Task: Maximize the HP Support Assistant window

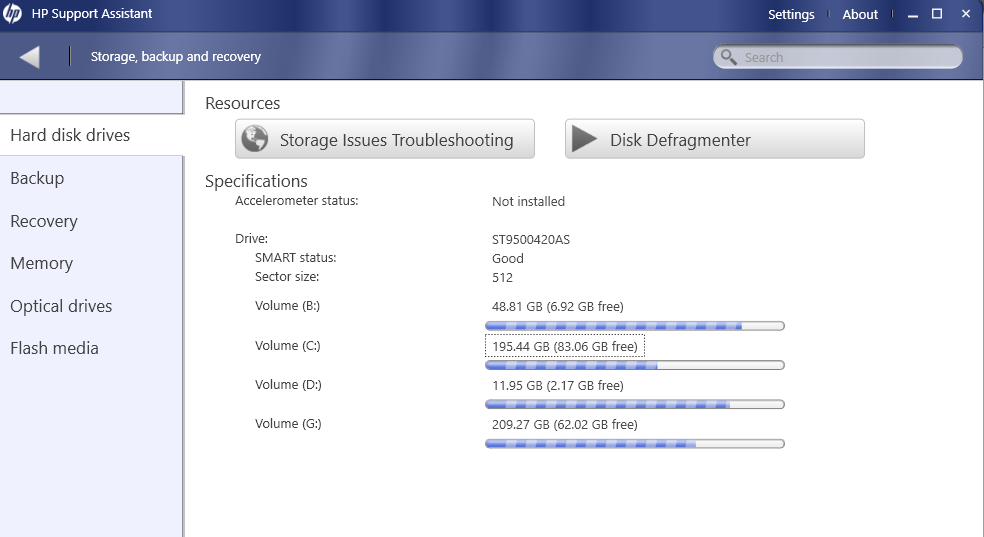Action: 937,14
